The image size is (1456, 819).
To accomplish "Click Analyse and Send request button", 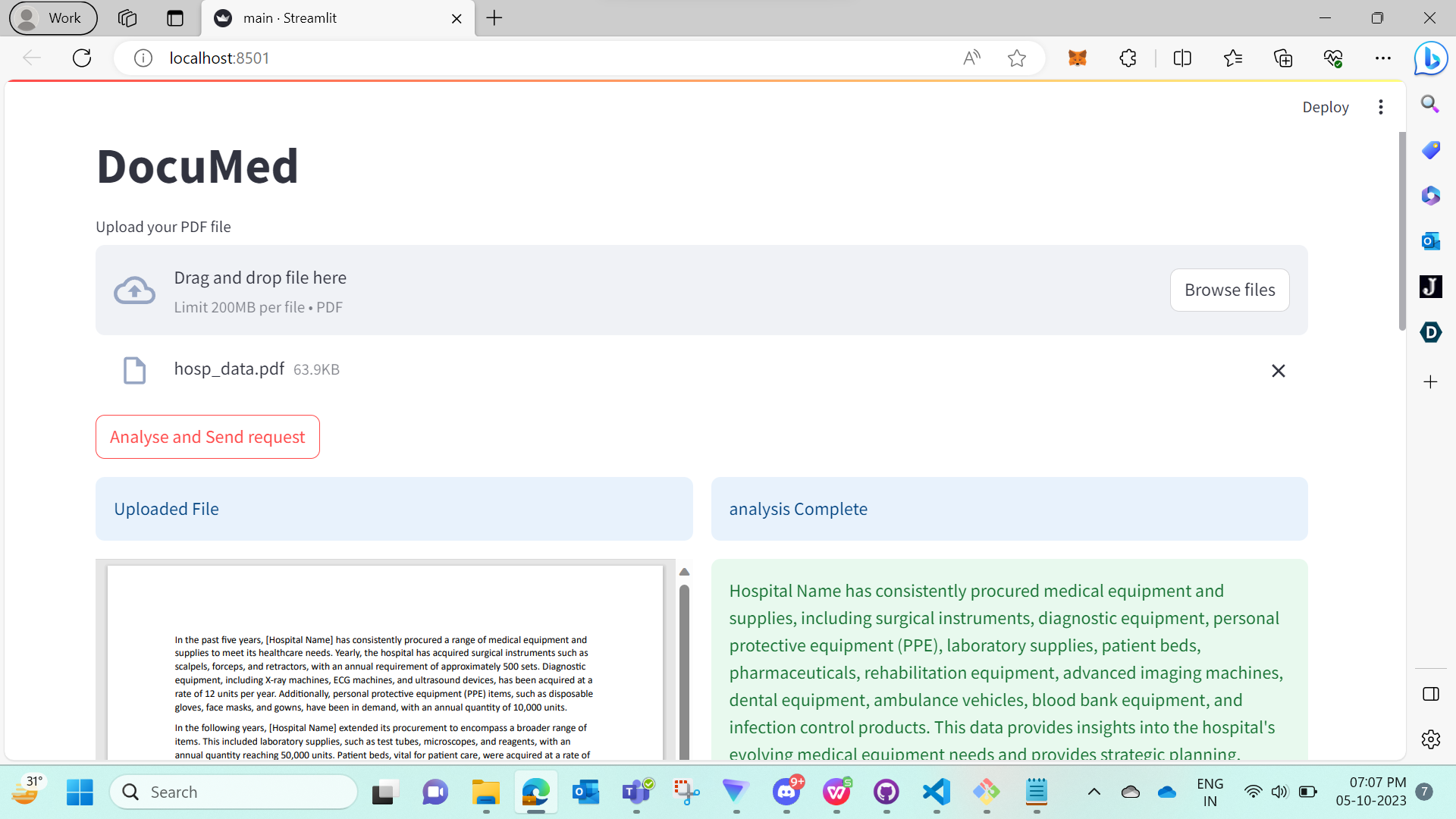I will pos(207,437).
